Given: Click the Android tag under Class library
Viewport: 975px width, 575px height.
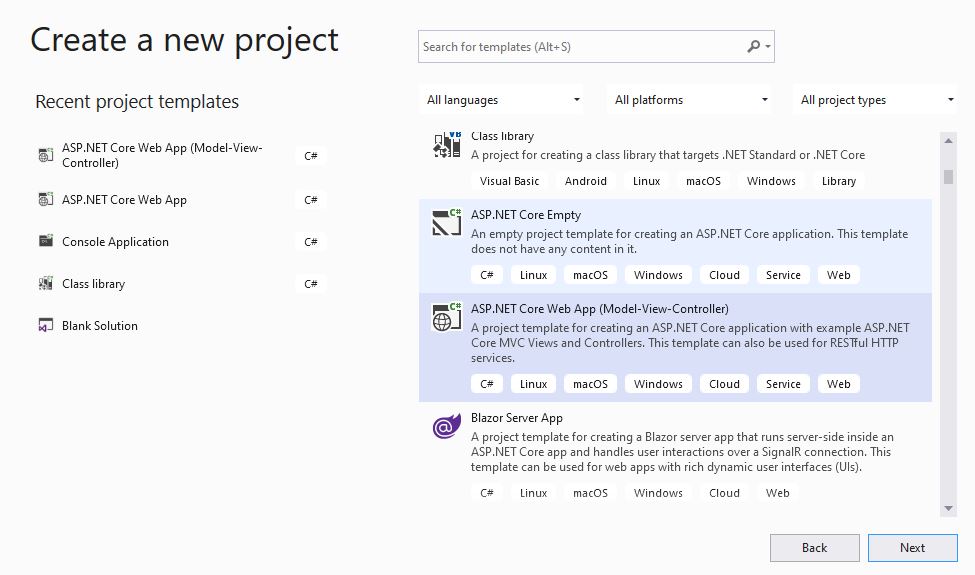Looking at the screenshot, I should click(586, 181).
